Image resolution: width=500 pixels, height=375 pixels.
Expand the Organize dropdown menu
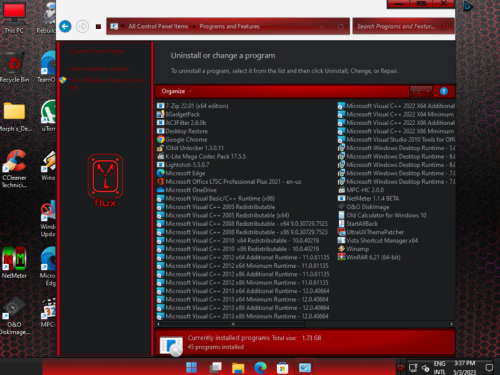pyautogui.click(x=177, y=91)
